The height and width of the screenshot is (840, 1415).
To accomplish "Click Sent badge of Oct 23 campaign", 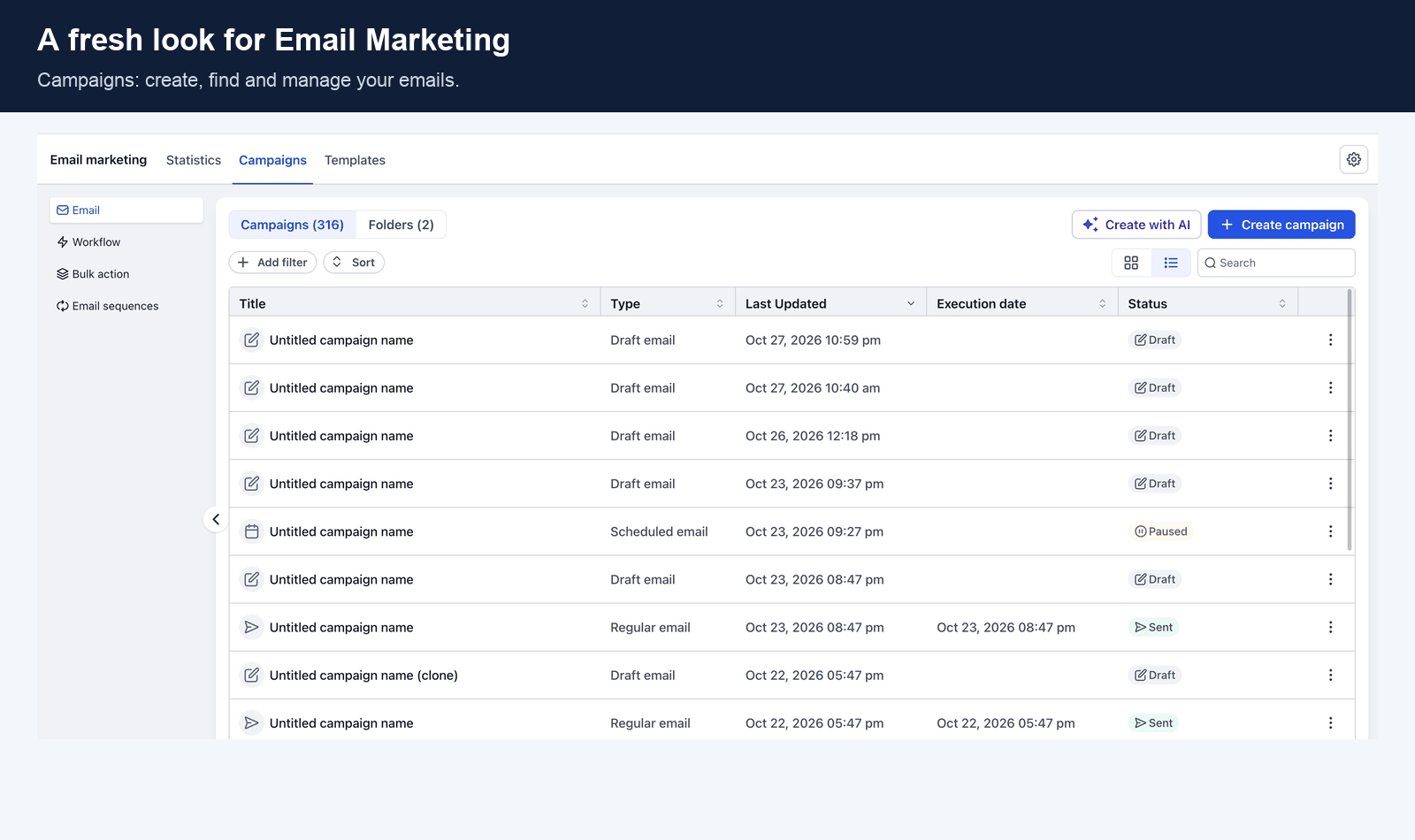I will coord(1153,628).
